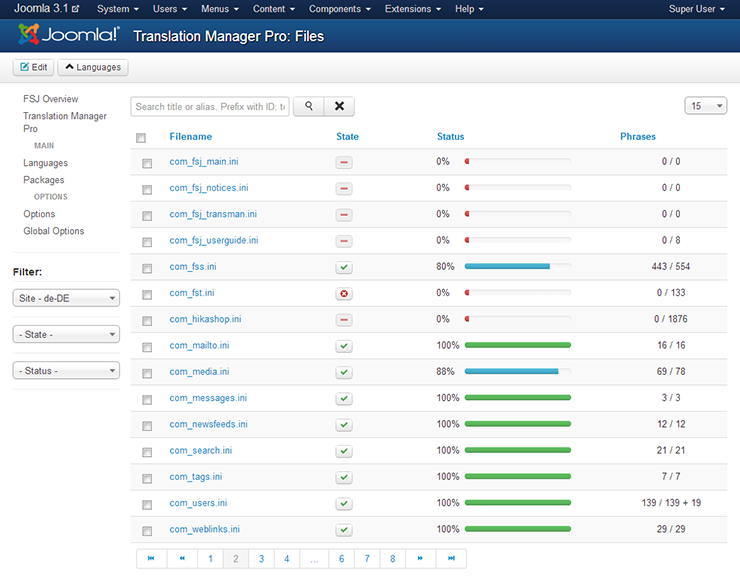Click the 88% progress bar for com_media.ini
This screenshot has height=587, width=740.
point(518,372)
